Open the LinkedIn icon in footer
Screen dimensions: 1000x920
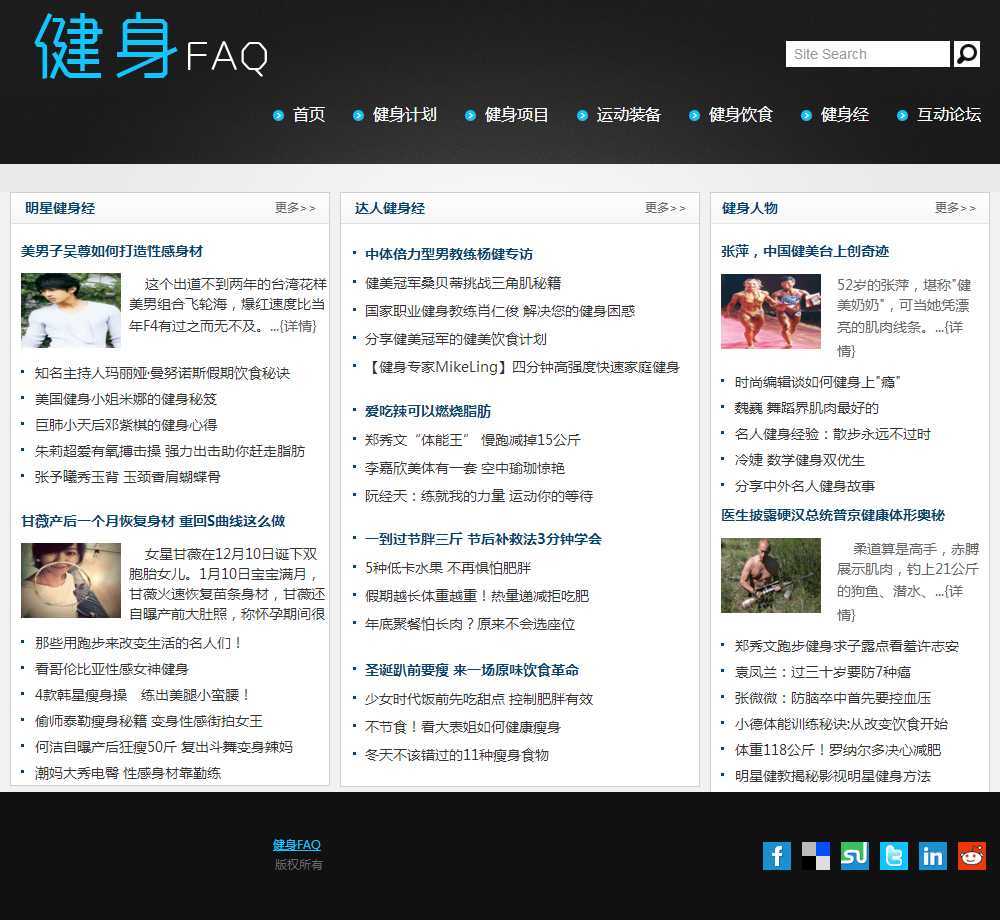point(932,856)
